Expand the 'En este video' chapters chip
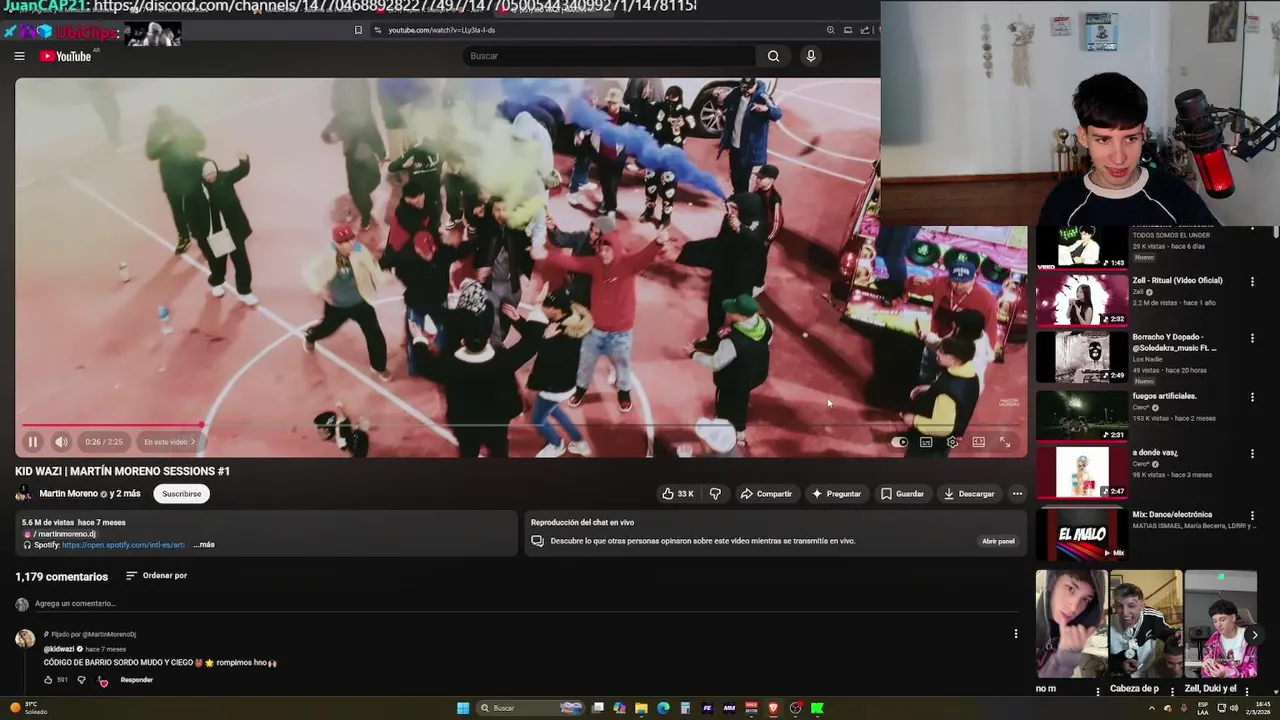Image resolution: width=1280 pixels, height=720 pixels. [x=169, y=442]
